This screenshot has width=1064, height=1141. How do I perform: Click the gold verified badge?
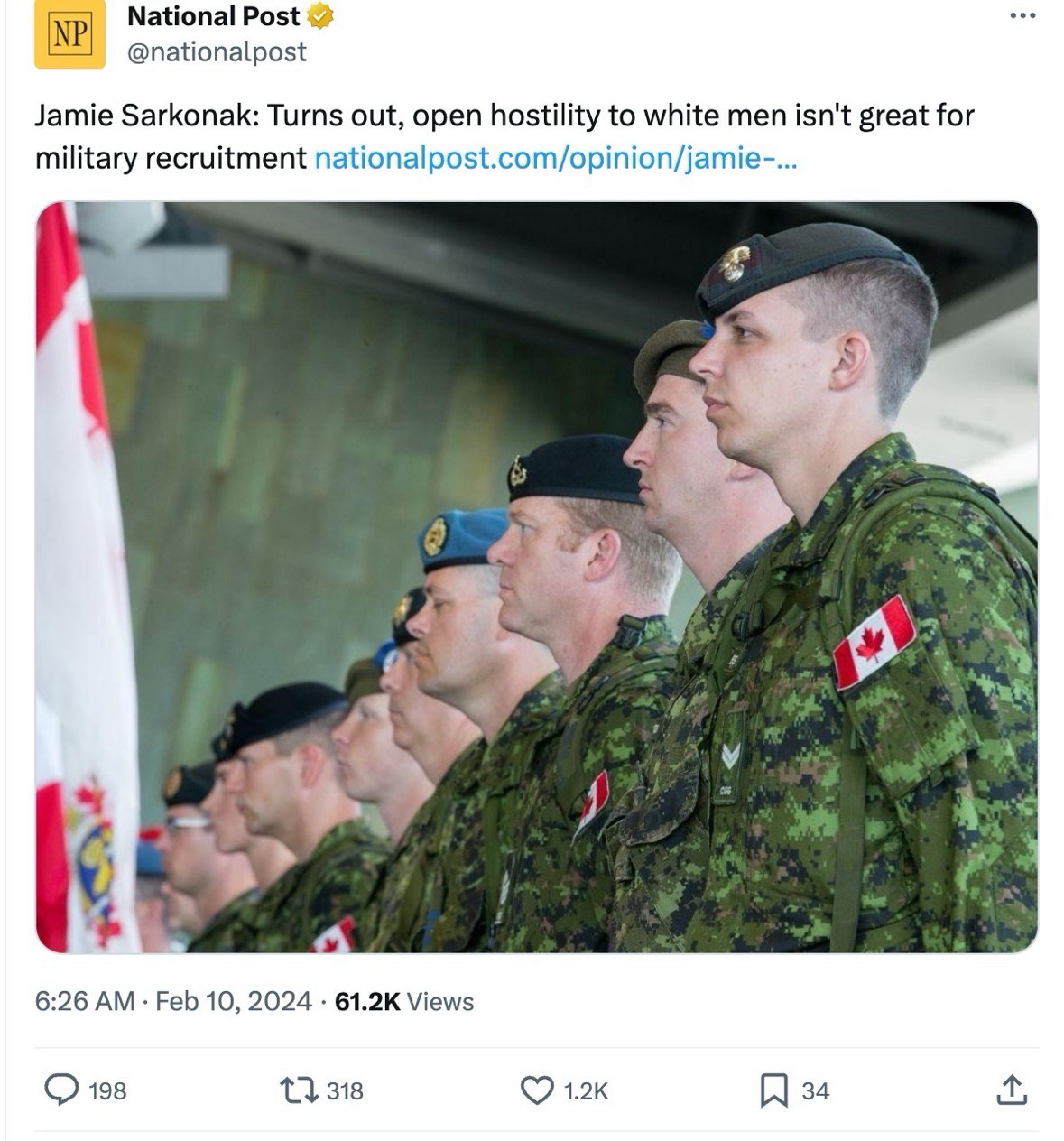pos(321,16)
